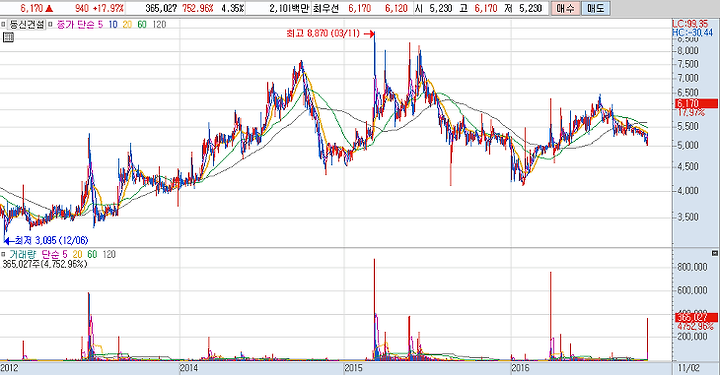Toggle the small box before 종가 단순
Viewport: 720px width, 375px height.
click(51, 25)
